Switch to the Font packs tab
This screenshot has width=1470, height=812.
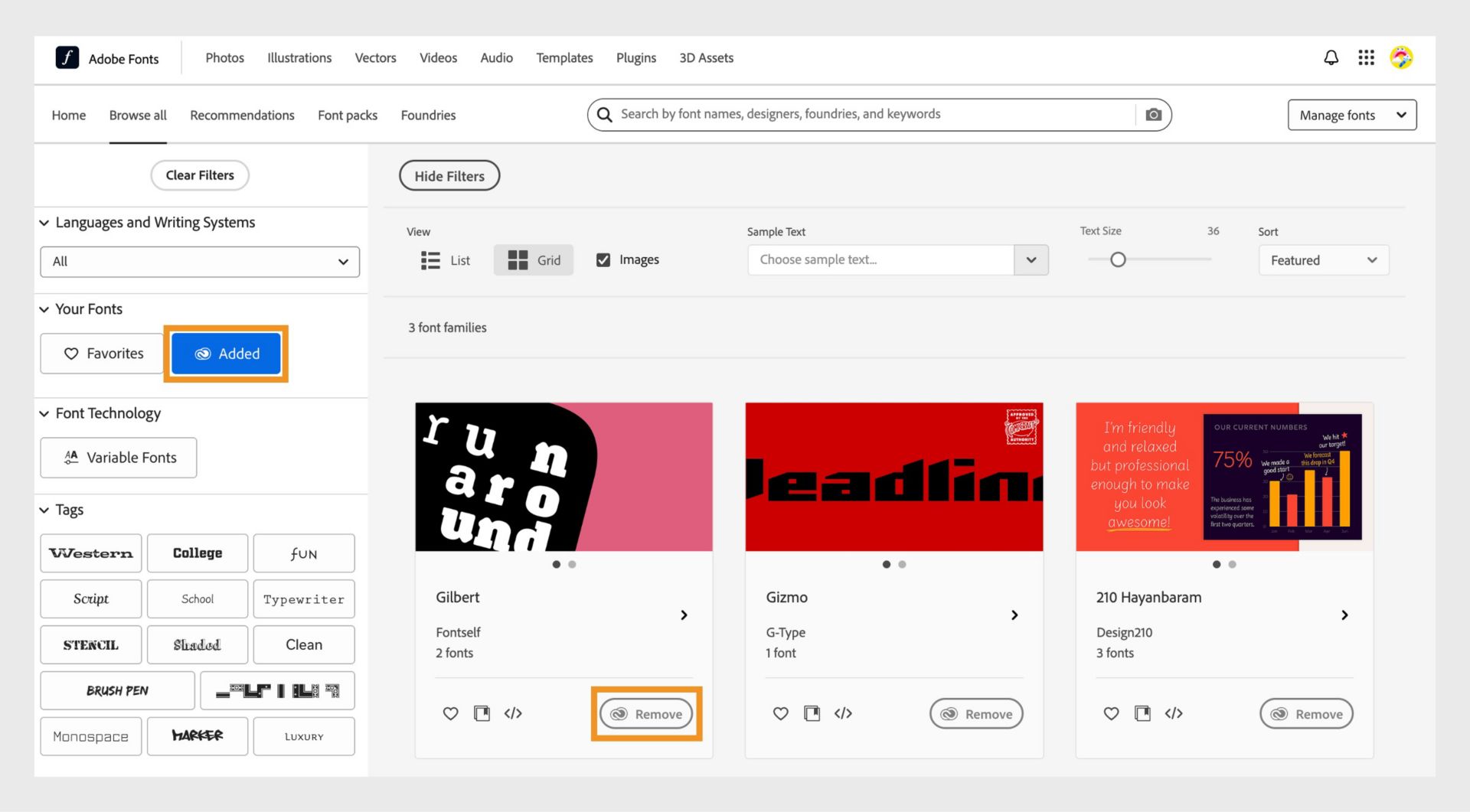348,115
